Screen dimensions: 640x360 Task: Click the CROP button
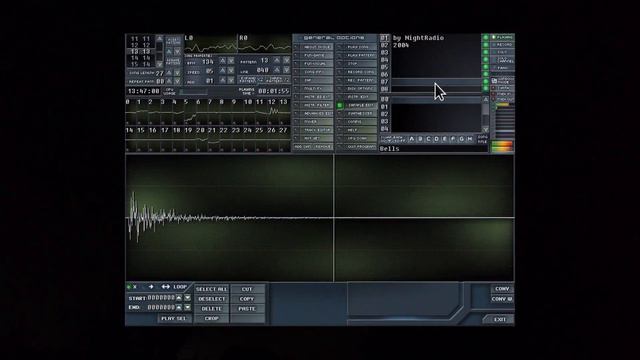coord(211,318)
